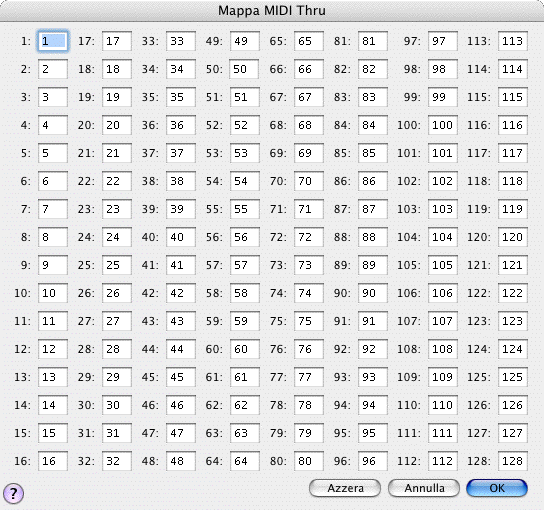Click the field for entry 60
This screenshot has height=510, width=544.
[245, 349]
